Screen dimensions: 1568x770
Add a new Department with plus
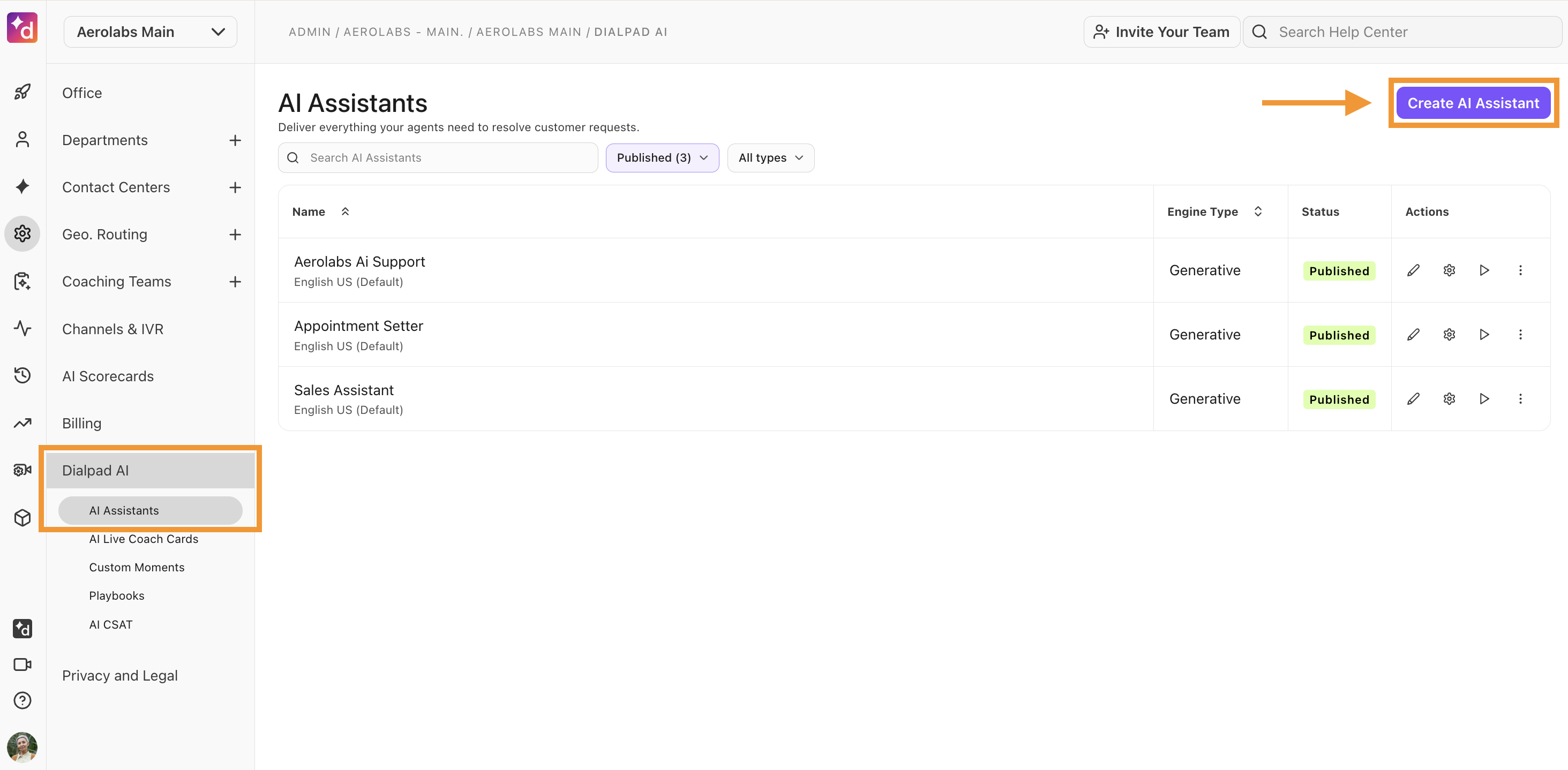(235, 140)
